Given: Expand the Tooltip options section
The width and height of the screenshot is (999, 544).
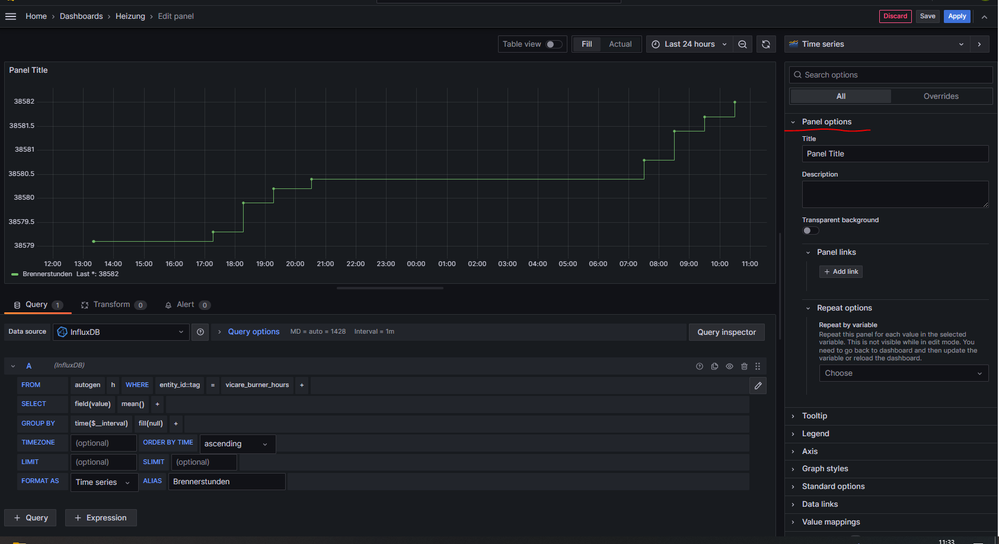Looking at the screenshot, I should 814,416.
